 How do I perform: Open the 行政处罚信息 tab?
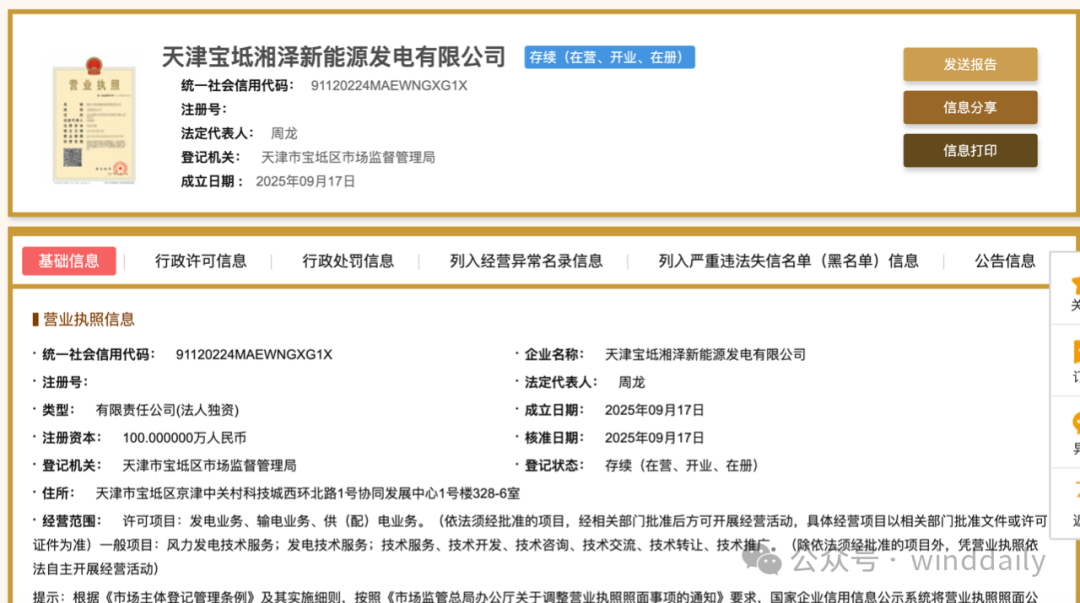coord(348,261)
